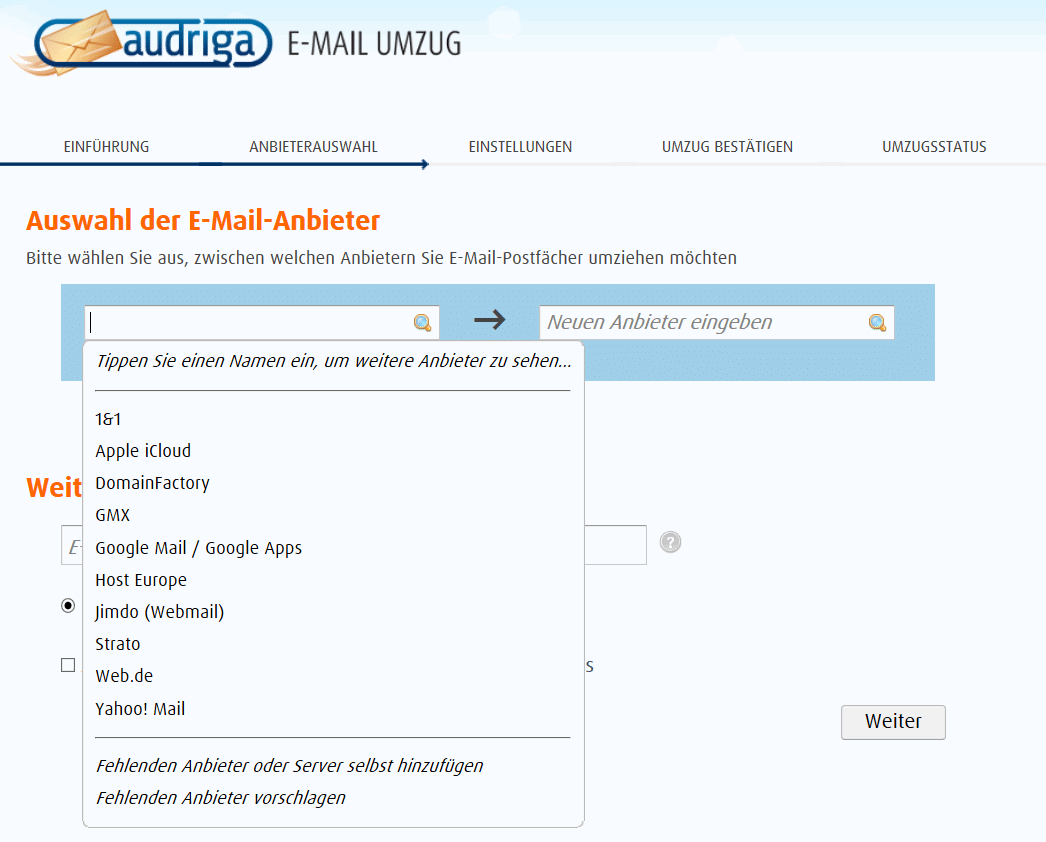
Task: Click search icon in old provider field
Action: [422, 323]
